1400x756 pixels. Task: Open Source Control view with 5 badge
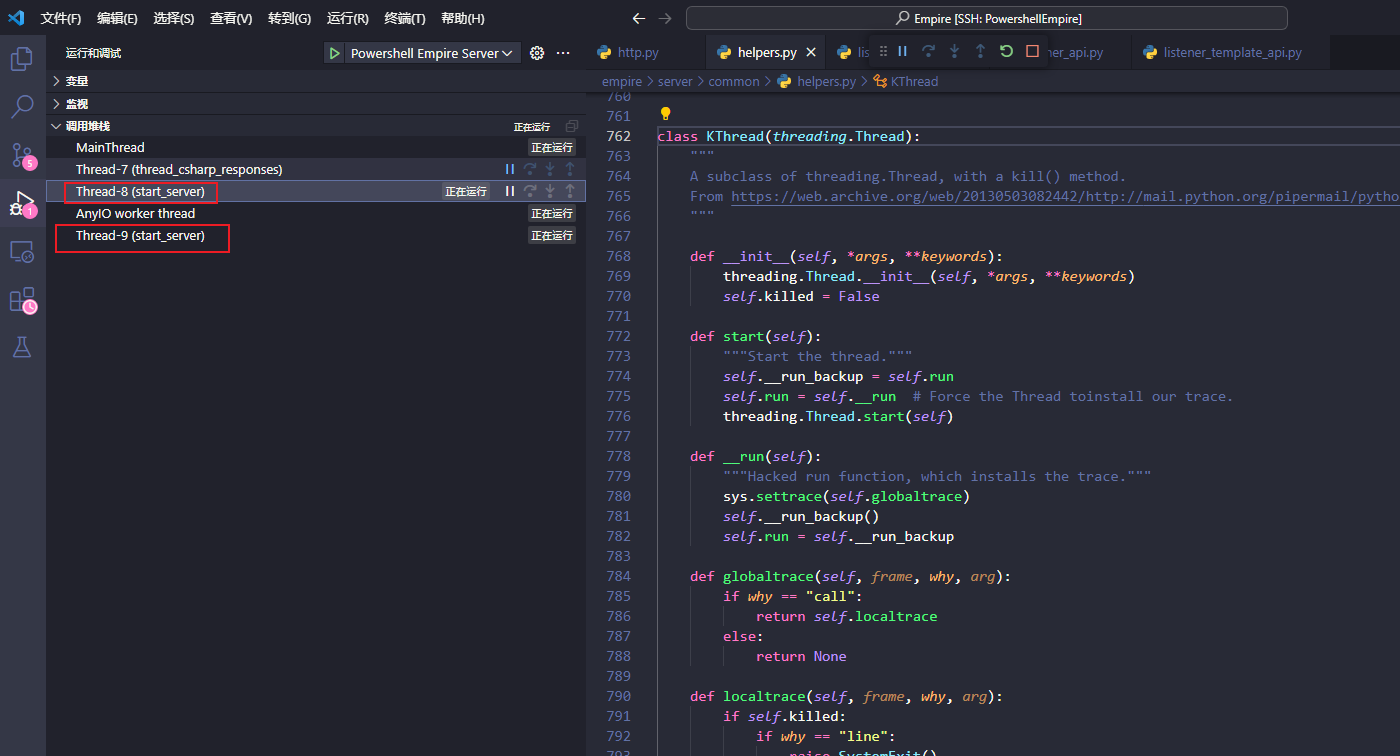tap(22, 155)
